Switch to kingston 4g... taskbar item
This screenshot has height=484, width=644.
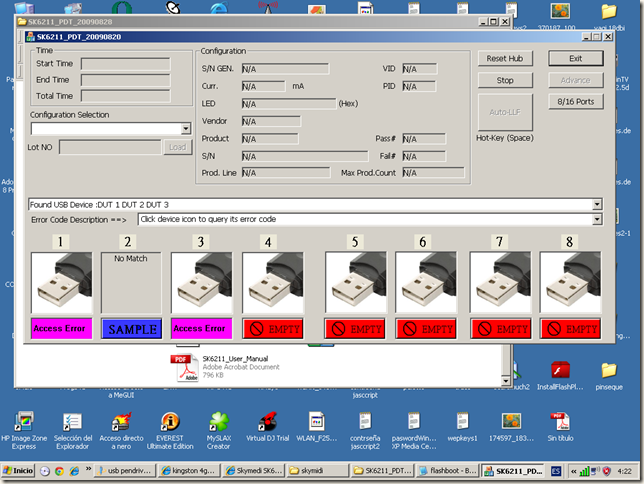[x=189, y=471]
